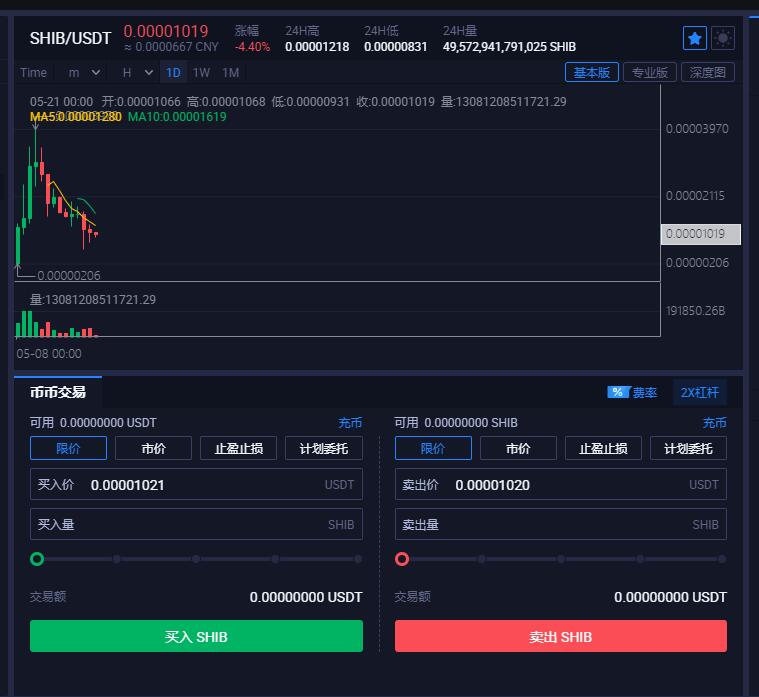Click the 0.00003970 price axis label

pos(697,129)
